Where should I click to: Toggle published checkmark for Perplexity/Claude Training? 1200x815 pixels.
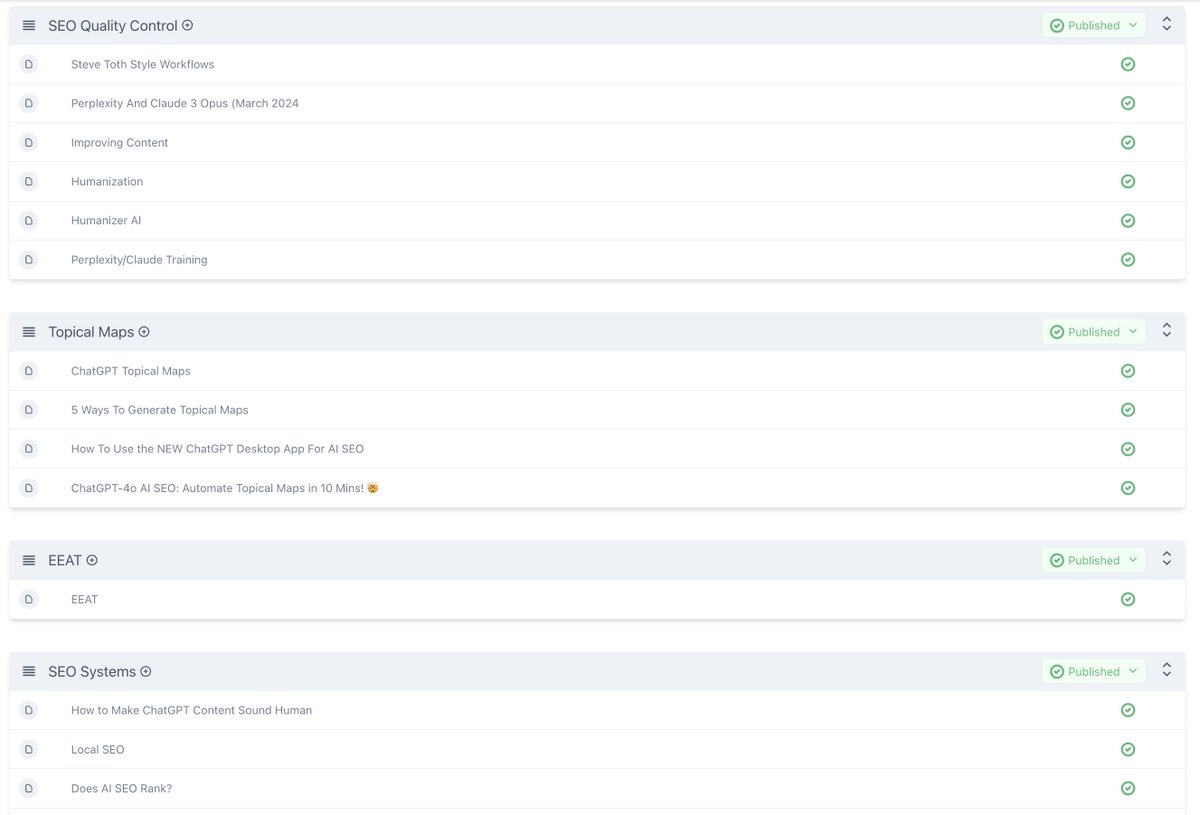(x=1128, y=259)
